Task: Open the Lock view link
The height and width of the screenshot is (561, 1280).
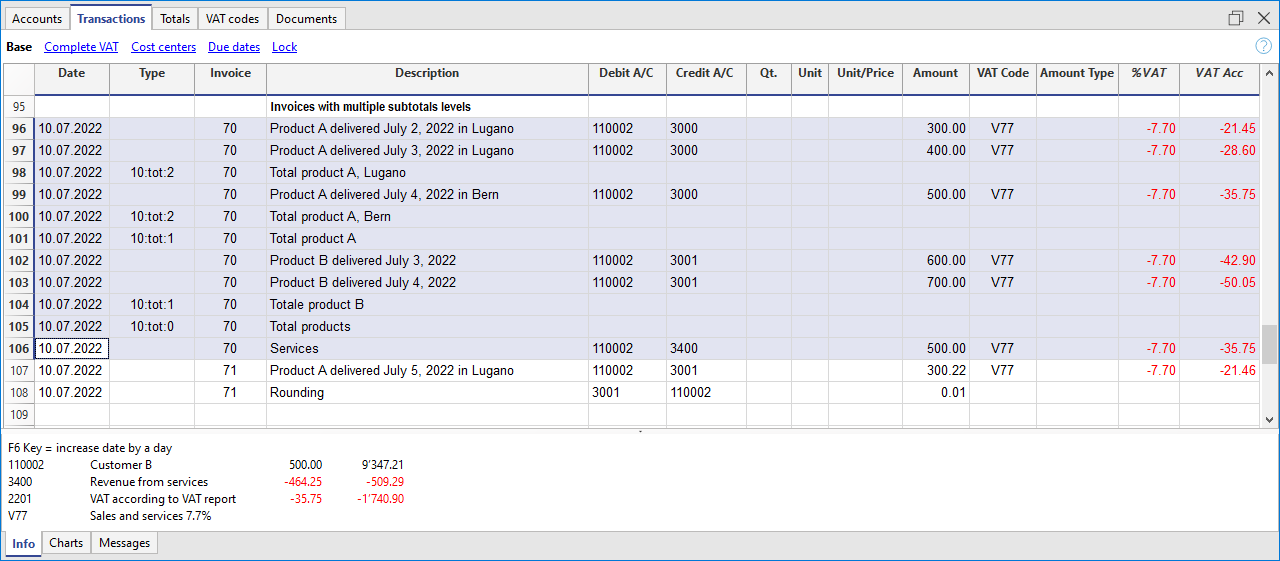Action: pos(284,47)
